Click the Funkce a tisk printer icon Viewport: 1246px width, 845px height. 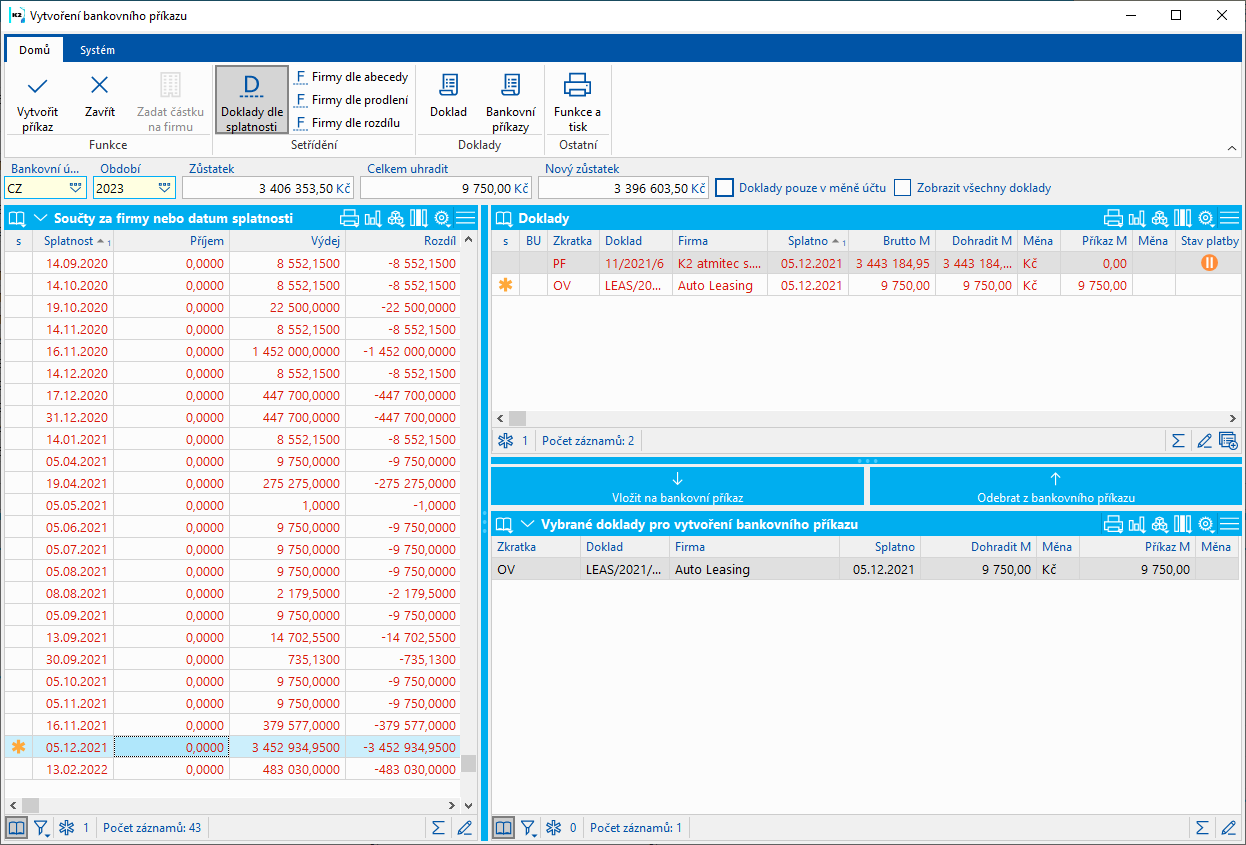[577, 86]
